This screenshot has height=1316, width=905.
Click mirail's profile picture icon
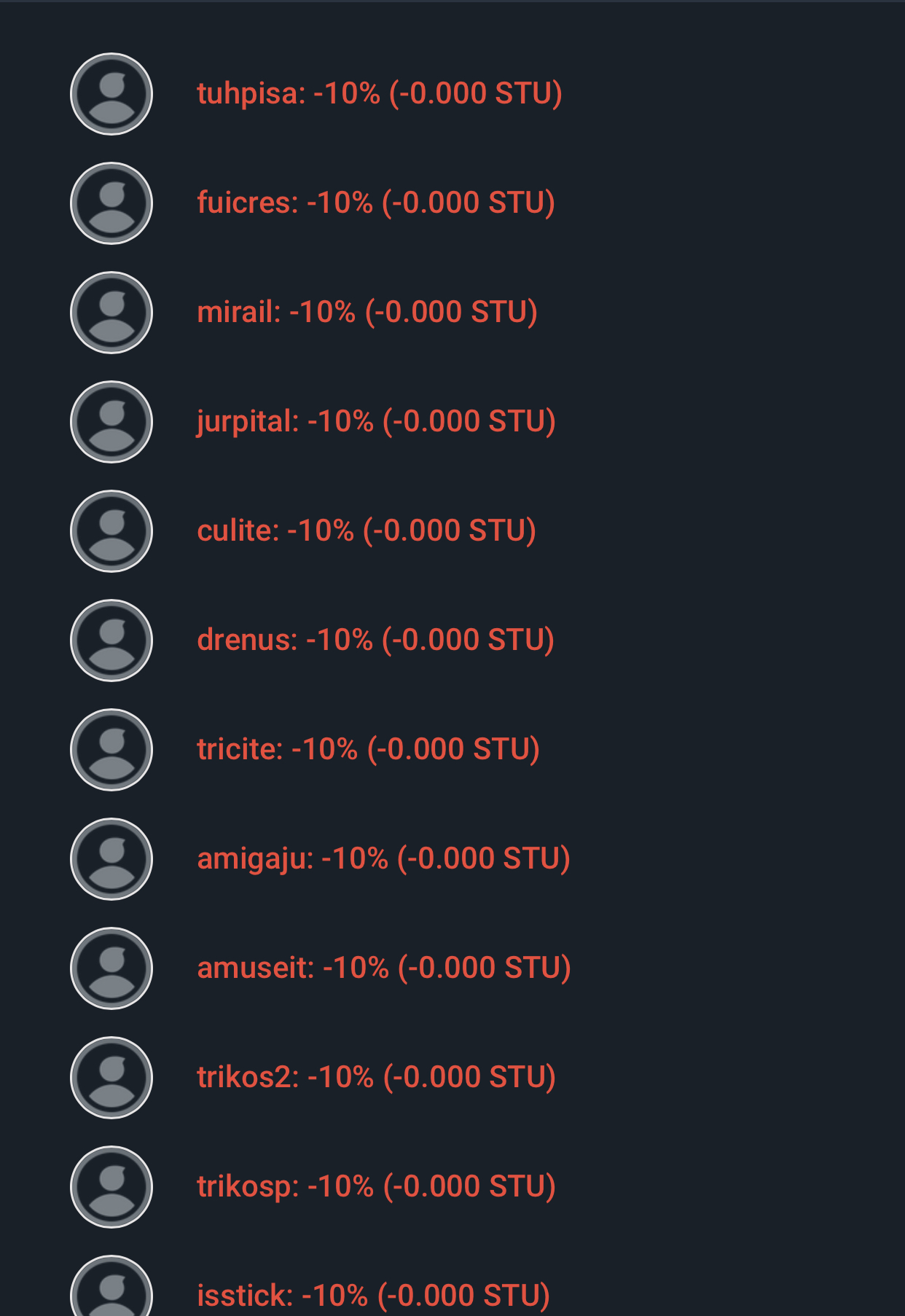coord(111,313)
